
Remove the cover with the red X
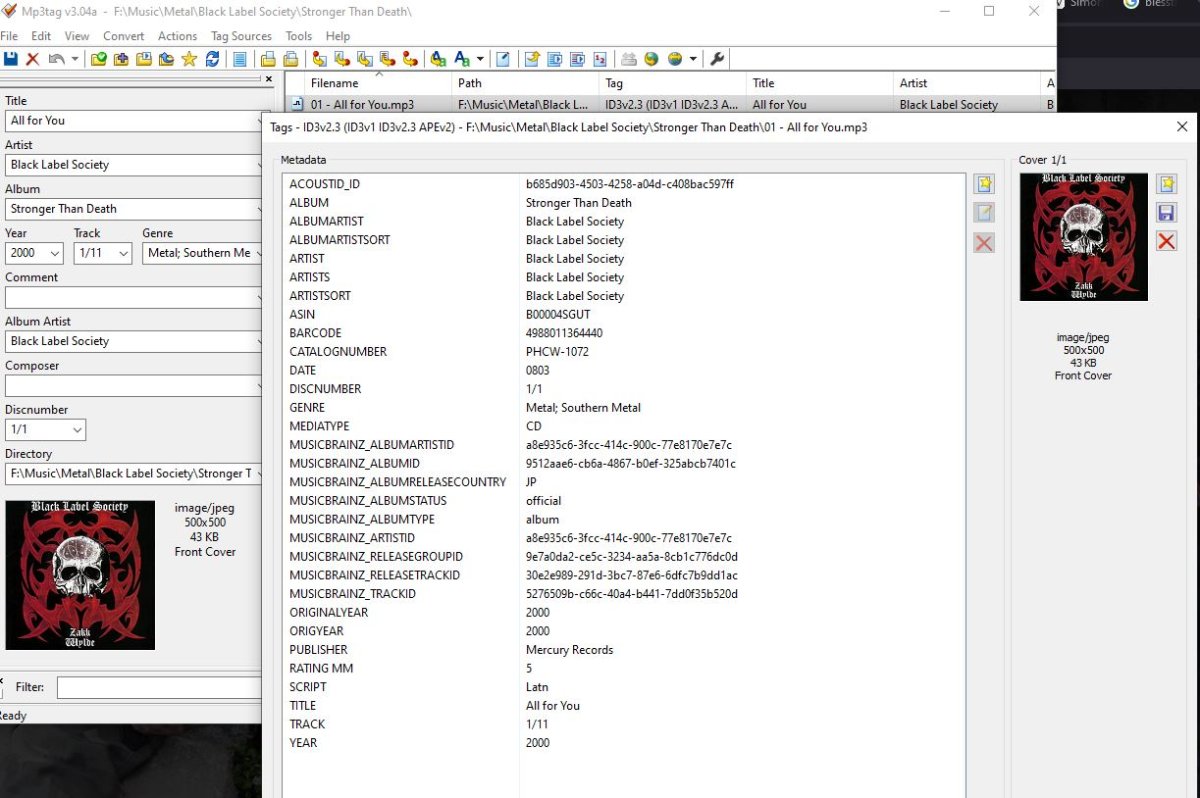pos(1166,241)
